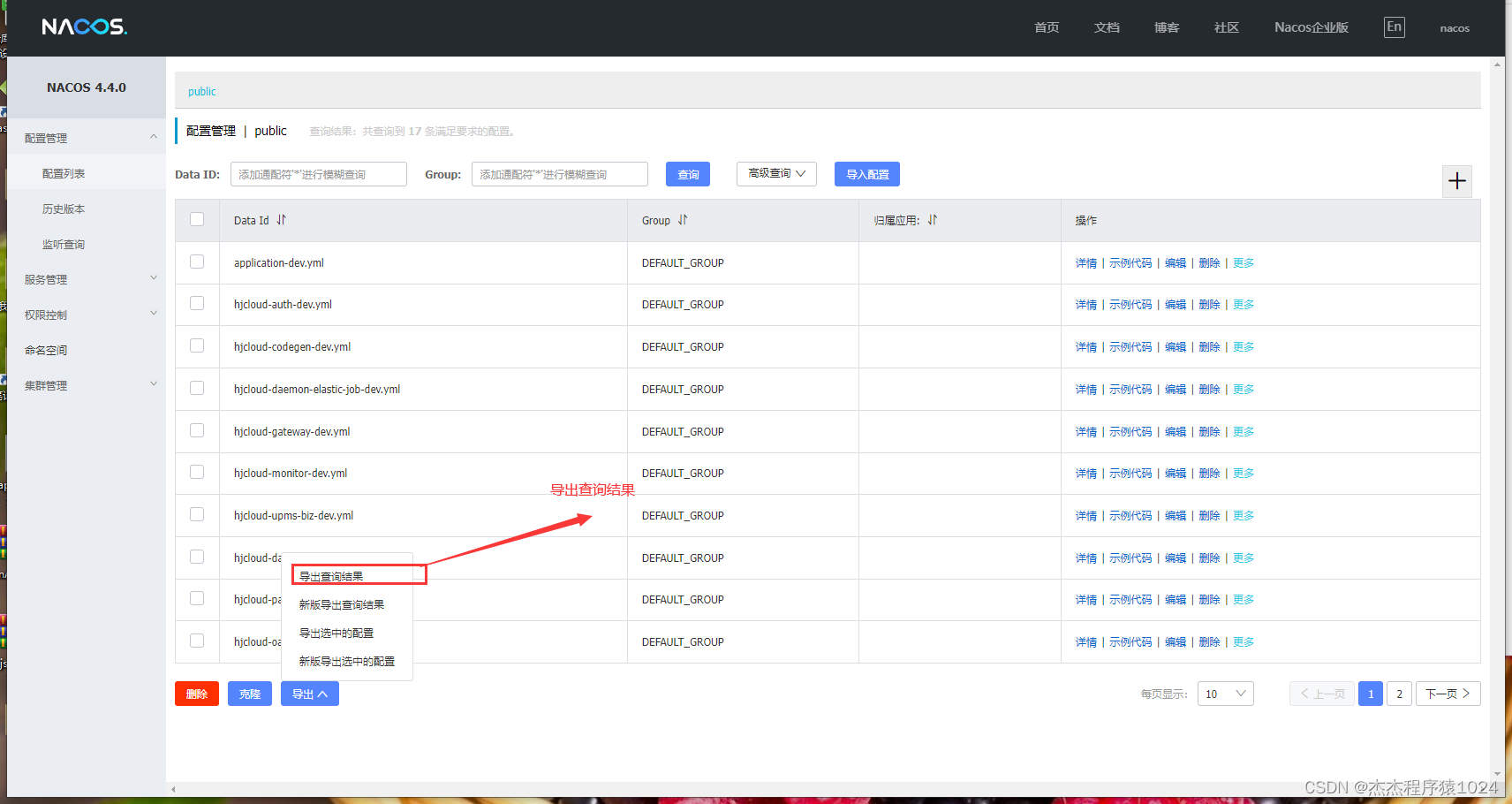Select the checkbox for application-dev.yml
The width and height of the screenshot is (1512, 804).
[196, 262]
